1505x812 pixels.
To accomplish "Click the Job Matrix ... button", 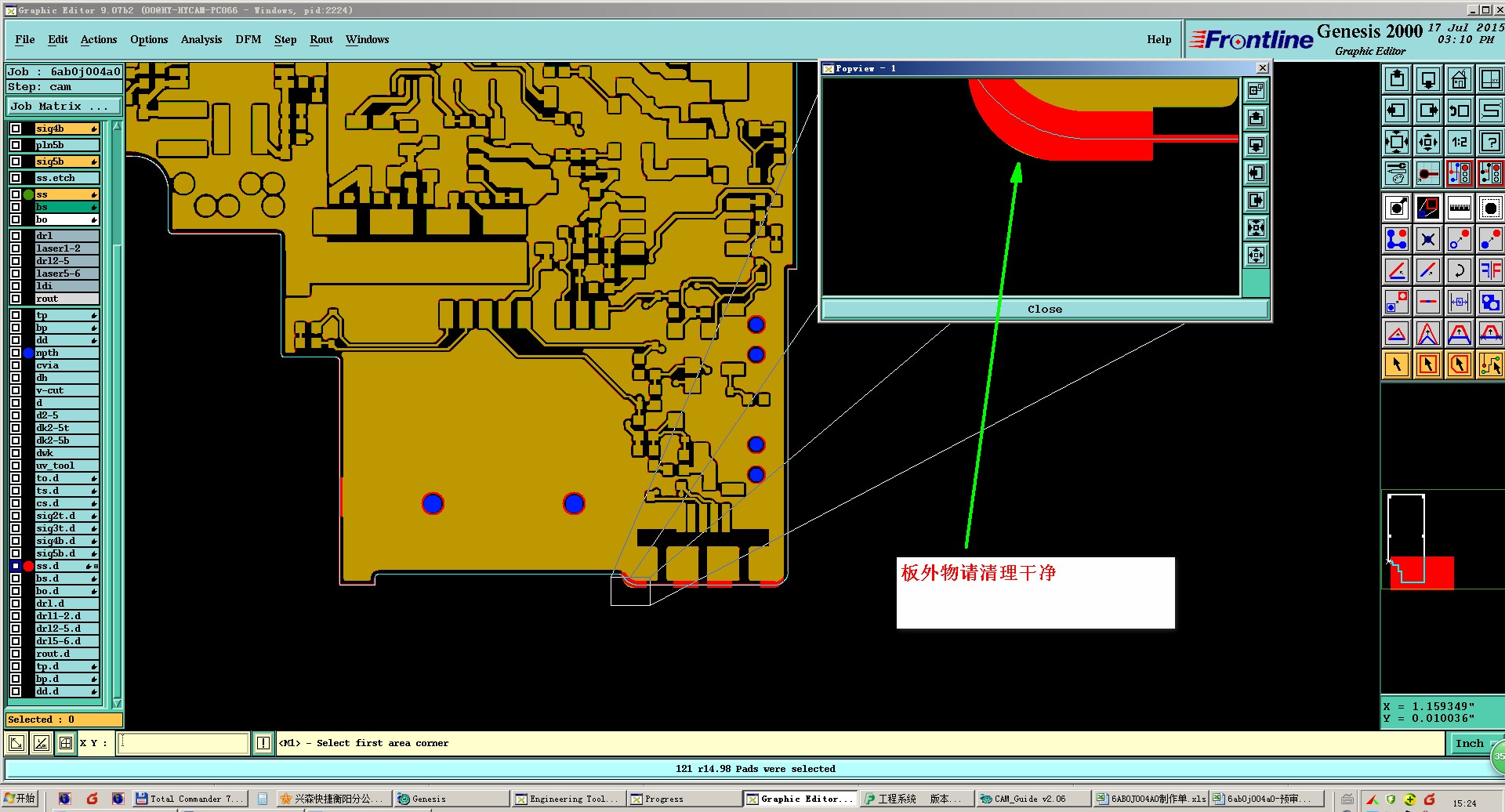I will (x=64, y=107).
